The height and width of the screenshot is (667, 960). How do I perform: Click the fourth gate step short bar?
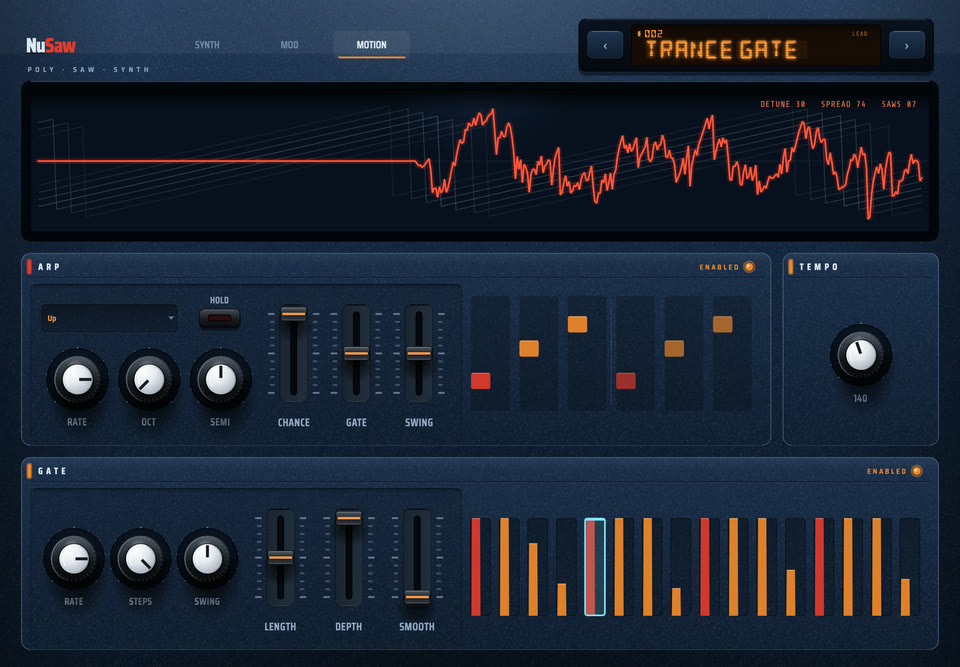tap(562, 600)
